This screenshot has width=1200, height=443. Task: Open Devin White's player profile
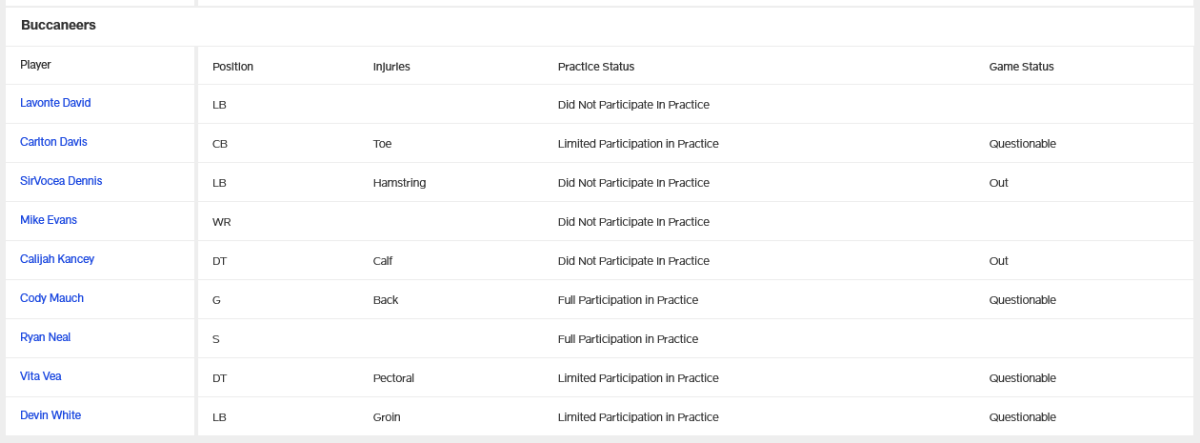tap(50, 415)
